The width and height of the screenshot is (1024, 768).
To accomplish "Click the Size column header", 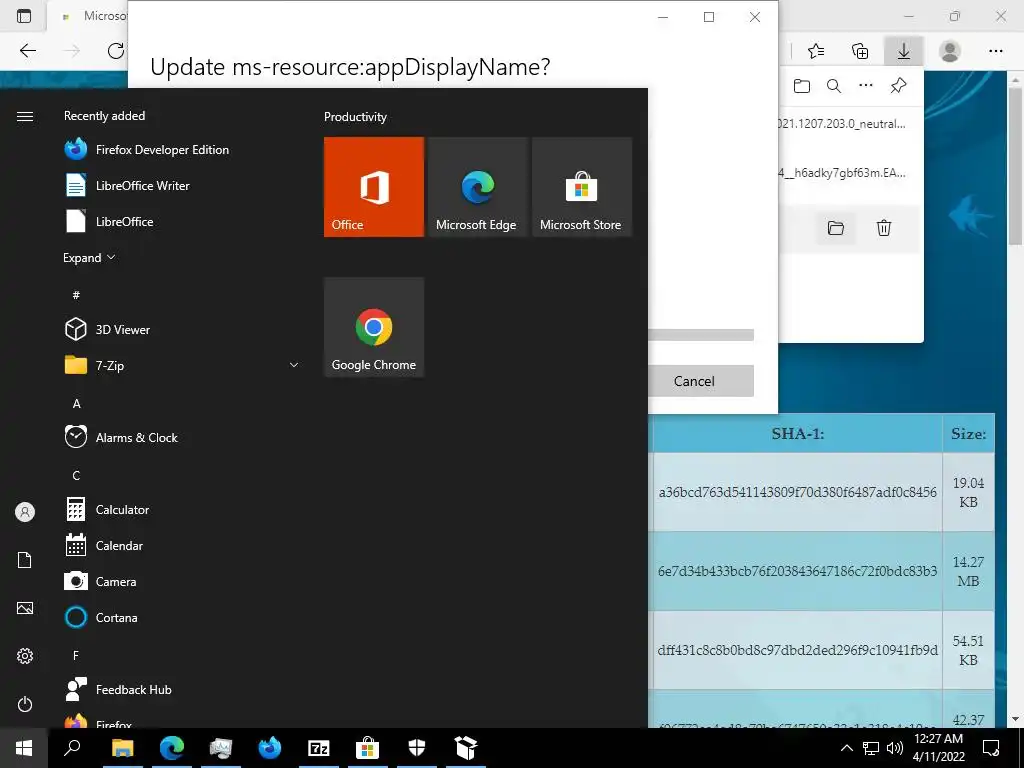I will pyautogui.click(x=968, y=434).
